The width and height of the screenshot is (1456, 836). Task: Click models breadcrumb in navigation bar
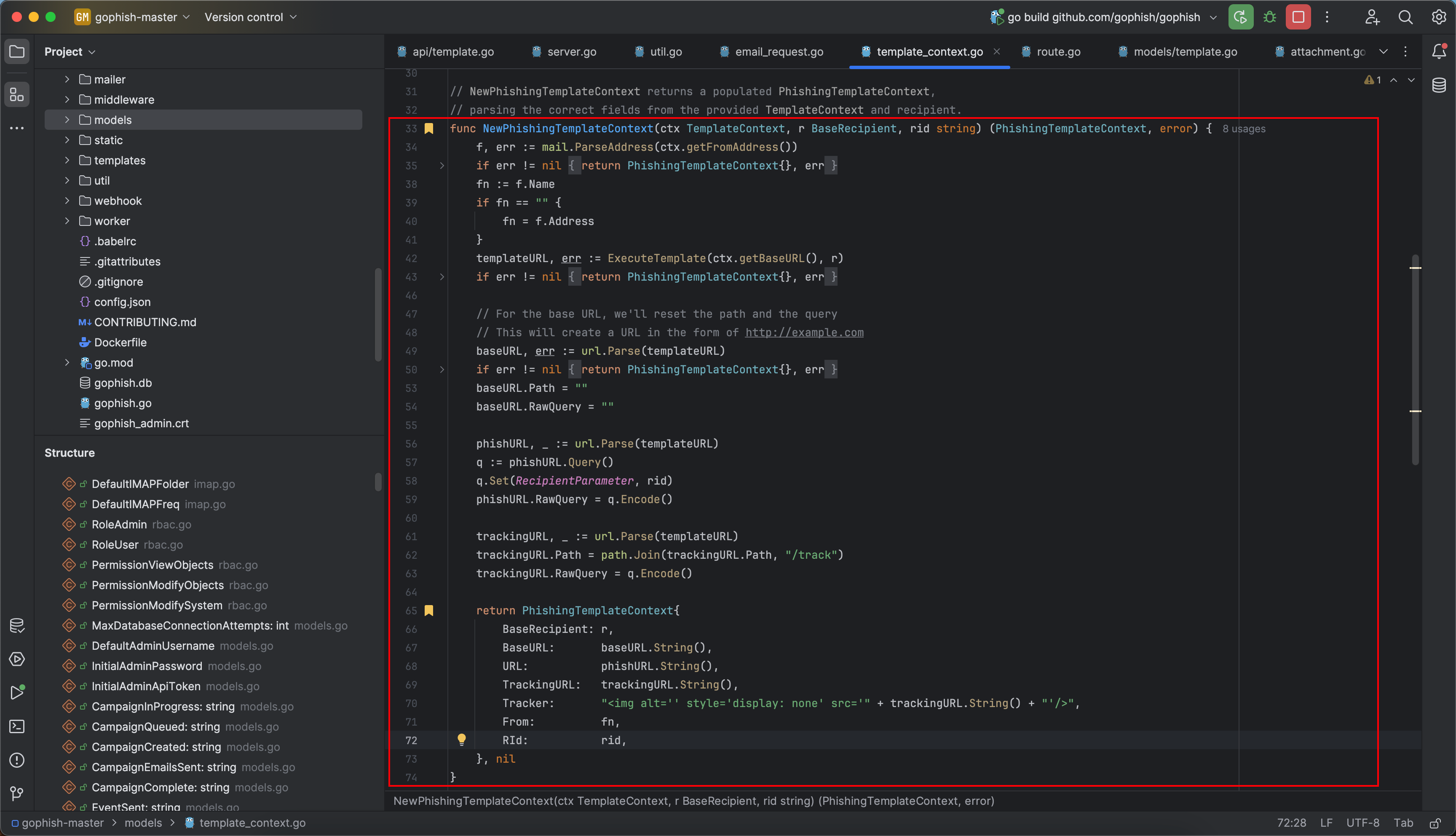point(144,823)
